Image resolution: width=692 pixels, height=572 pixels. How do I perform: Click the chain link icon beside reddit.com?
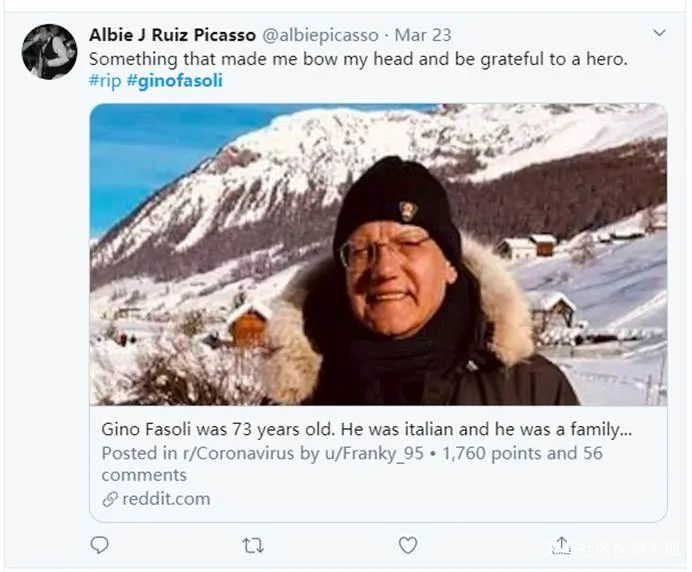tap(109, 498)
